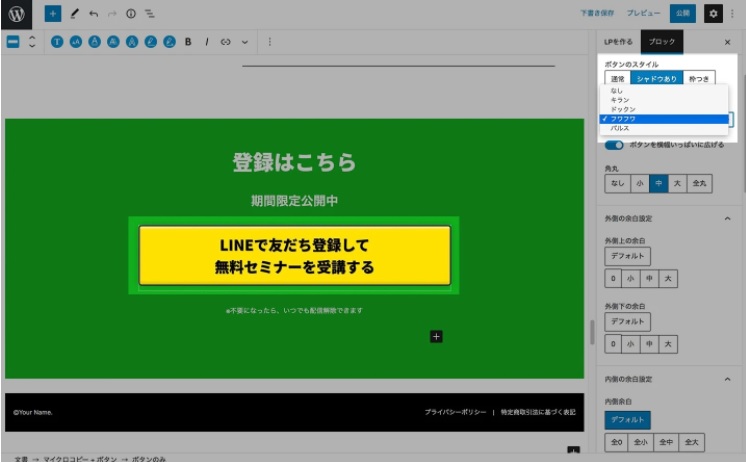Click the second round marker pen icon
This screenshot has width=746, height=462.
click(169, 42)
